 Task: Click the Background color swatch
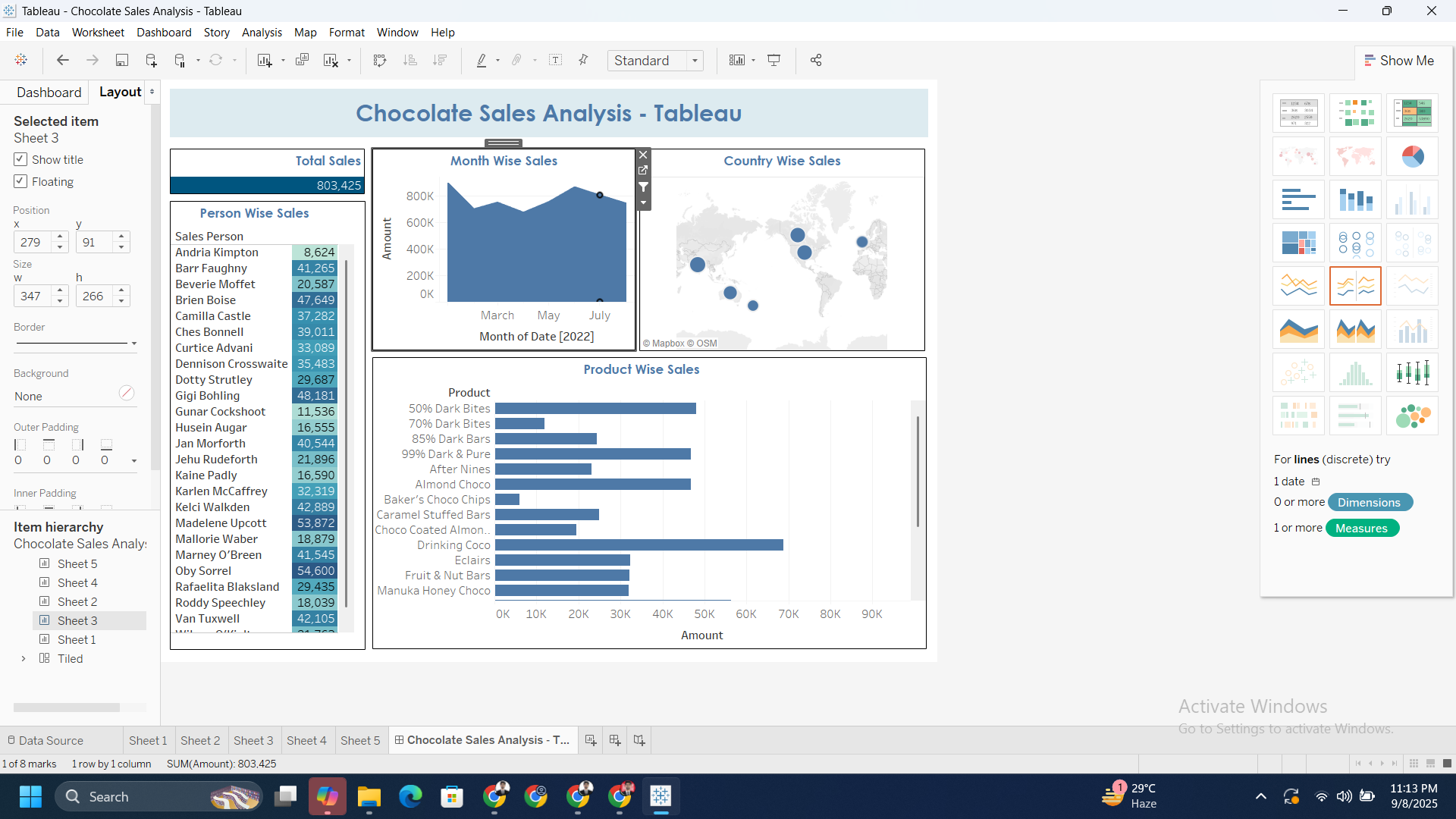(x=127, y=393)
